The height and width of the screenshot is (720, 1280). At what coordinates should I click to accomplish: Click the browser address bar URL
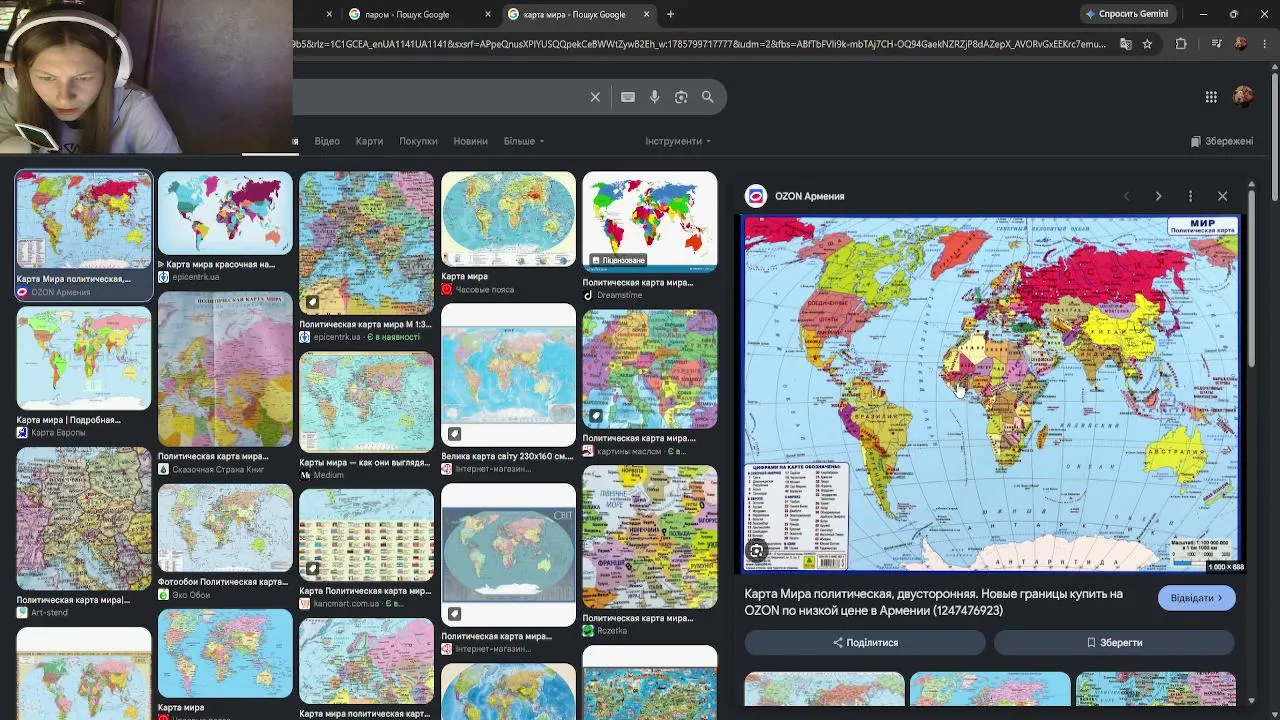coord(698,44)
